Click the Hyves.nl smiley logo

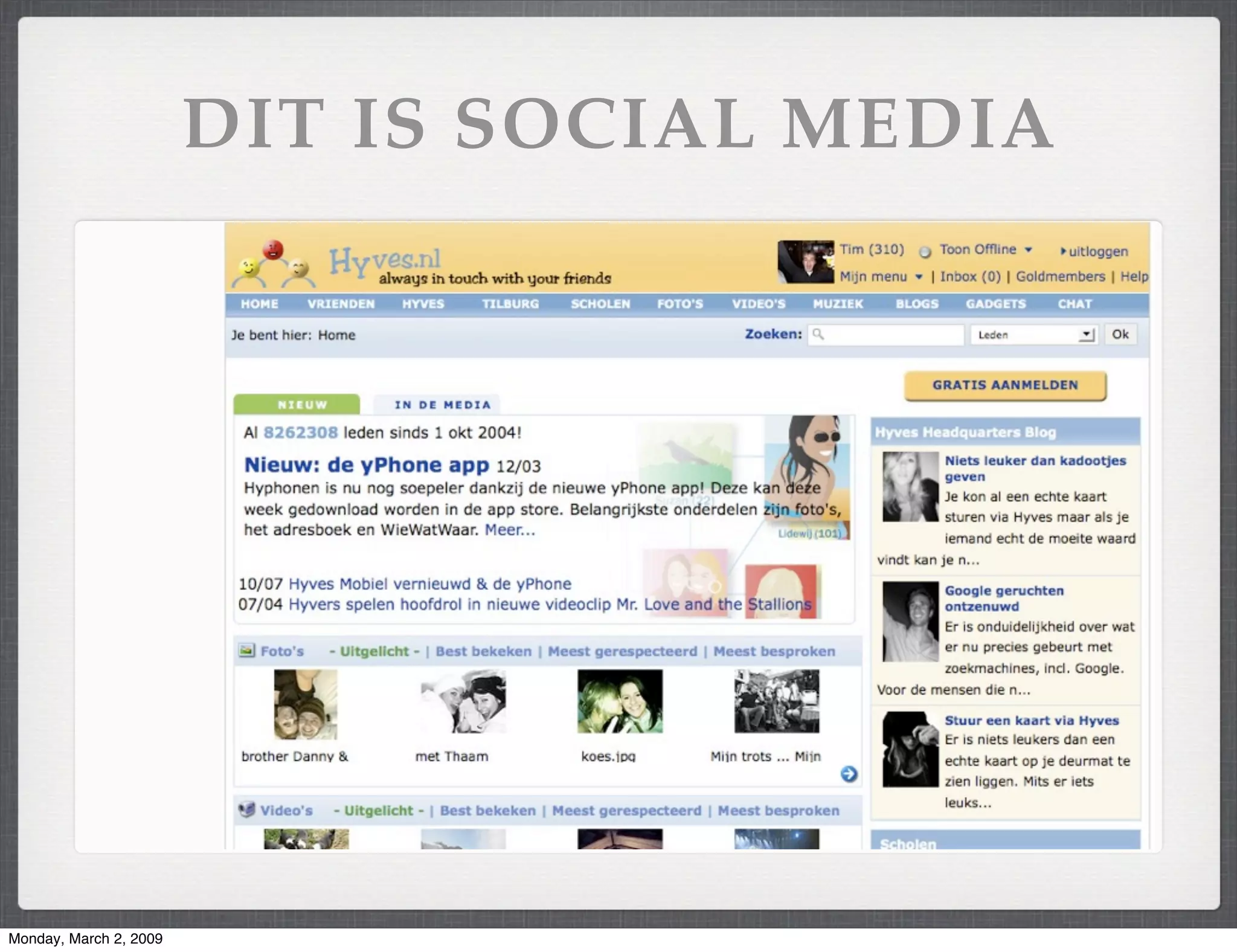(x=275, y=264)
